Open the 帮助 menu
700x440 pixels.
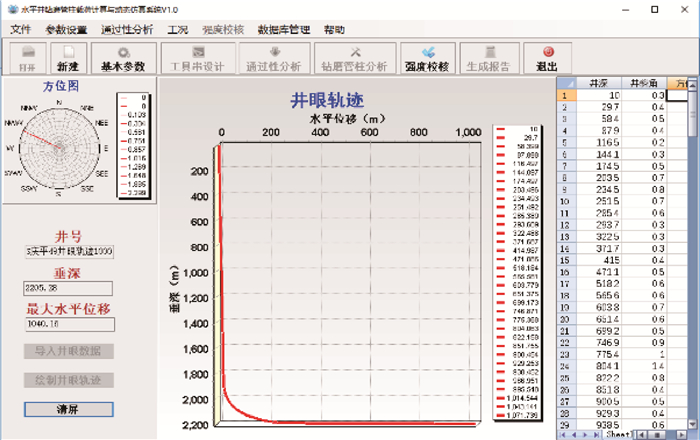pyautogui.click(x=334, y=29)
